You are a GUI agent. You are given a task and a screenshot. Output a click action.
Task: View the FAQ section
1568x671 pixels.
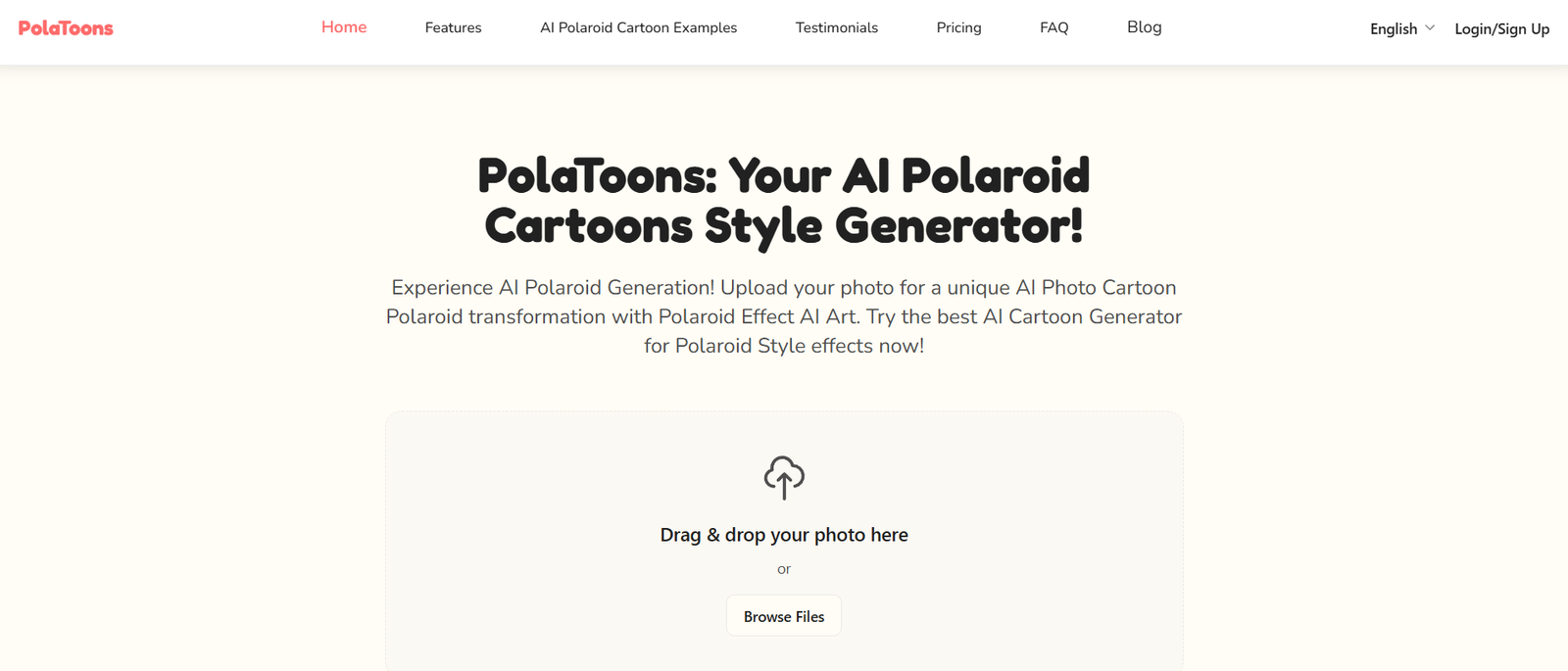point(1053,27)
